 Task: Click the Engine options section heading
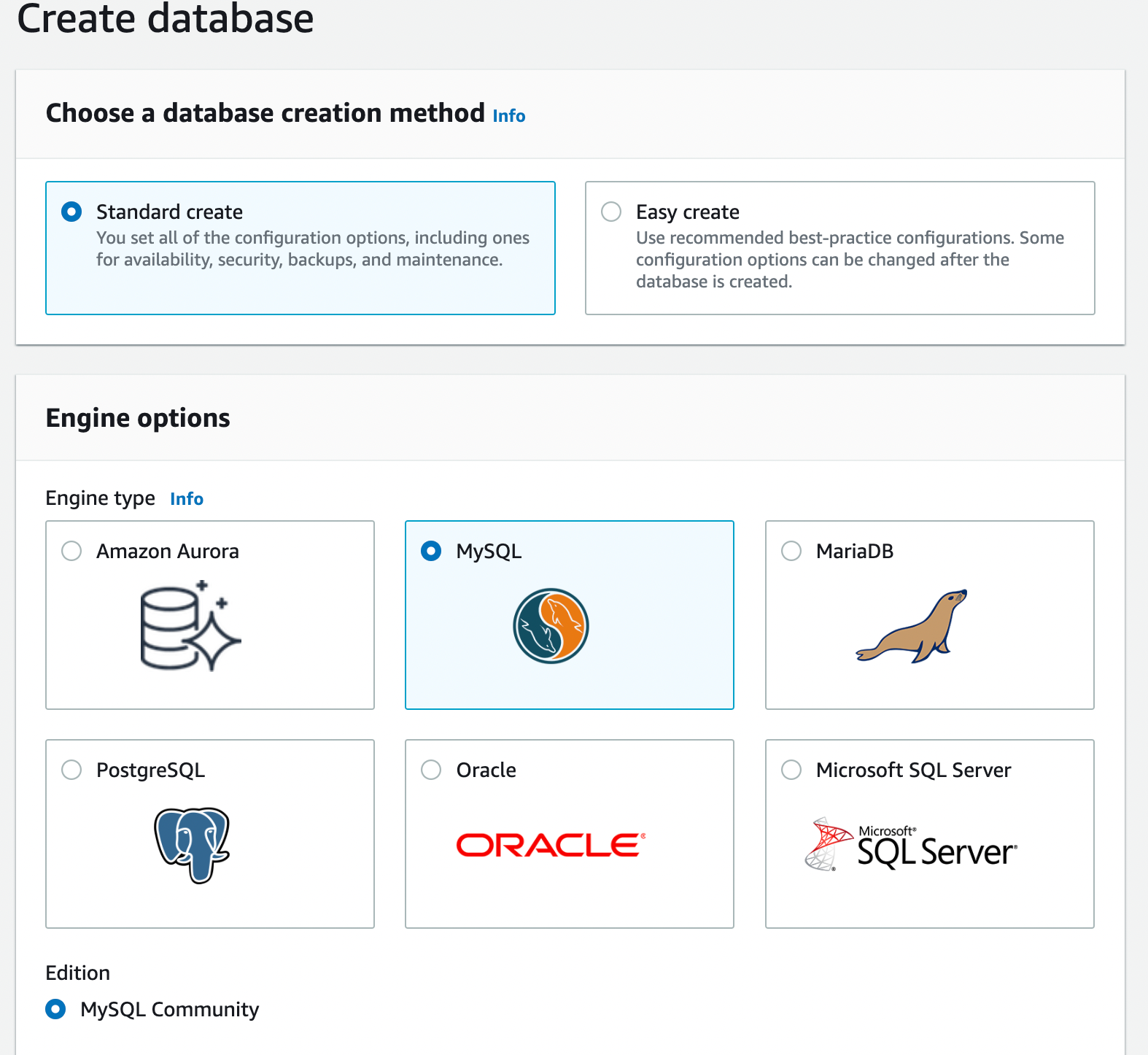pos(138,418)
